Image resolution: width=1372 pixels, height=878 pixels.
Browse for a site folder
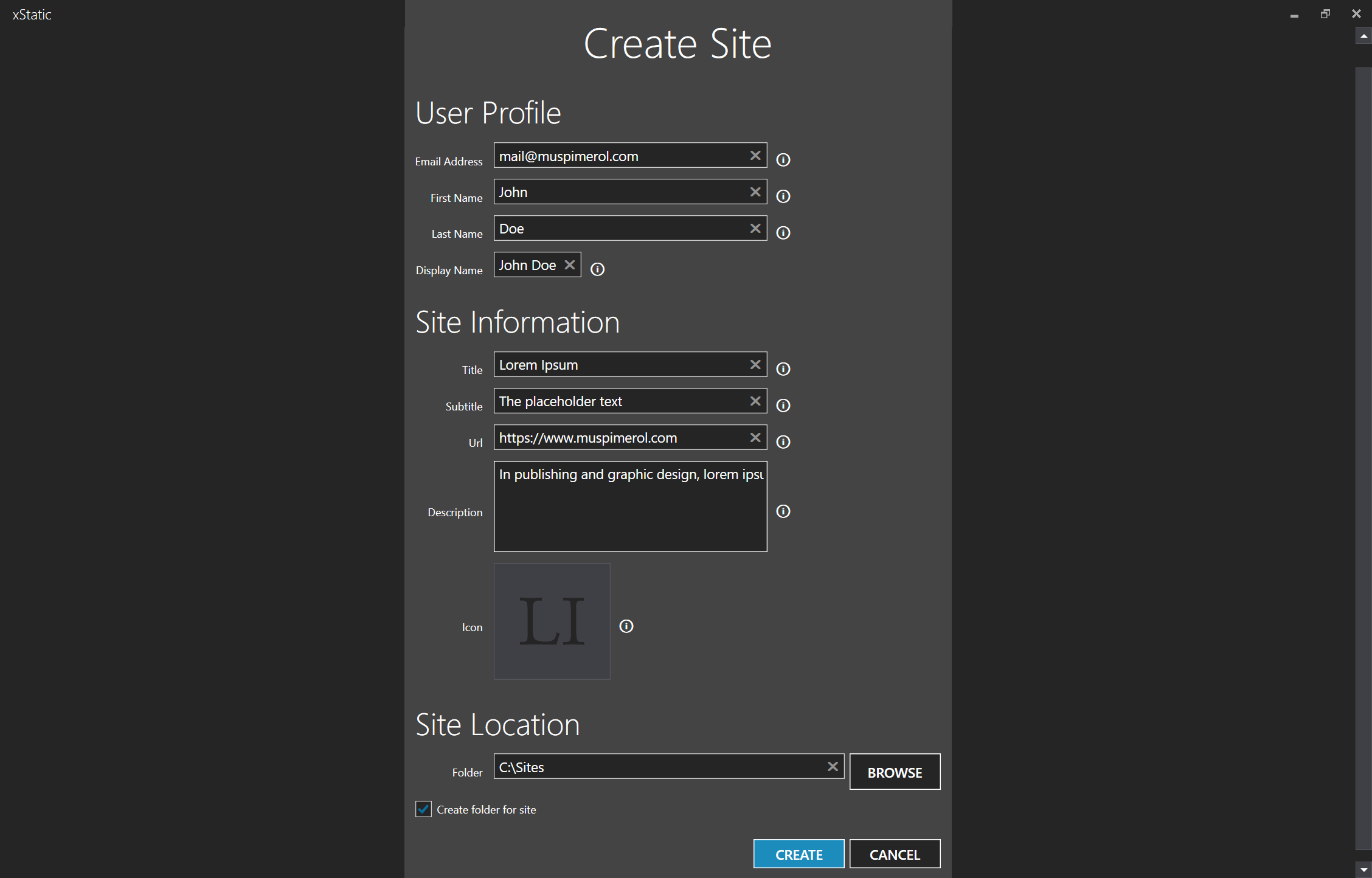coord(895,772)
